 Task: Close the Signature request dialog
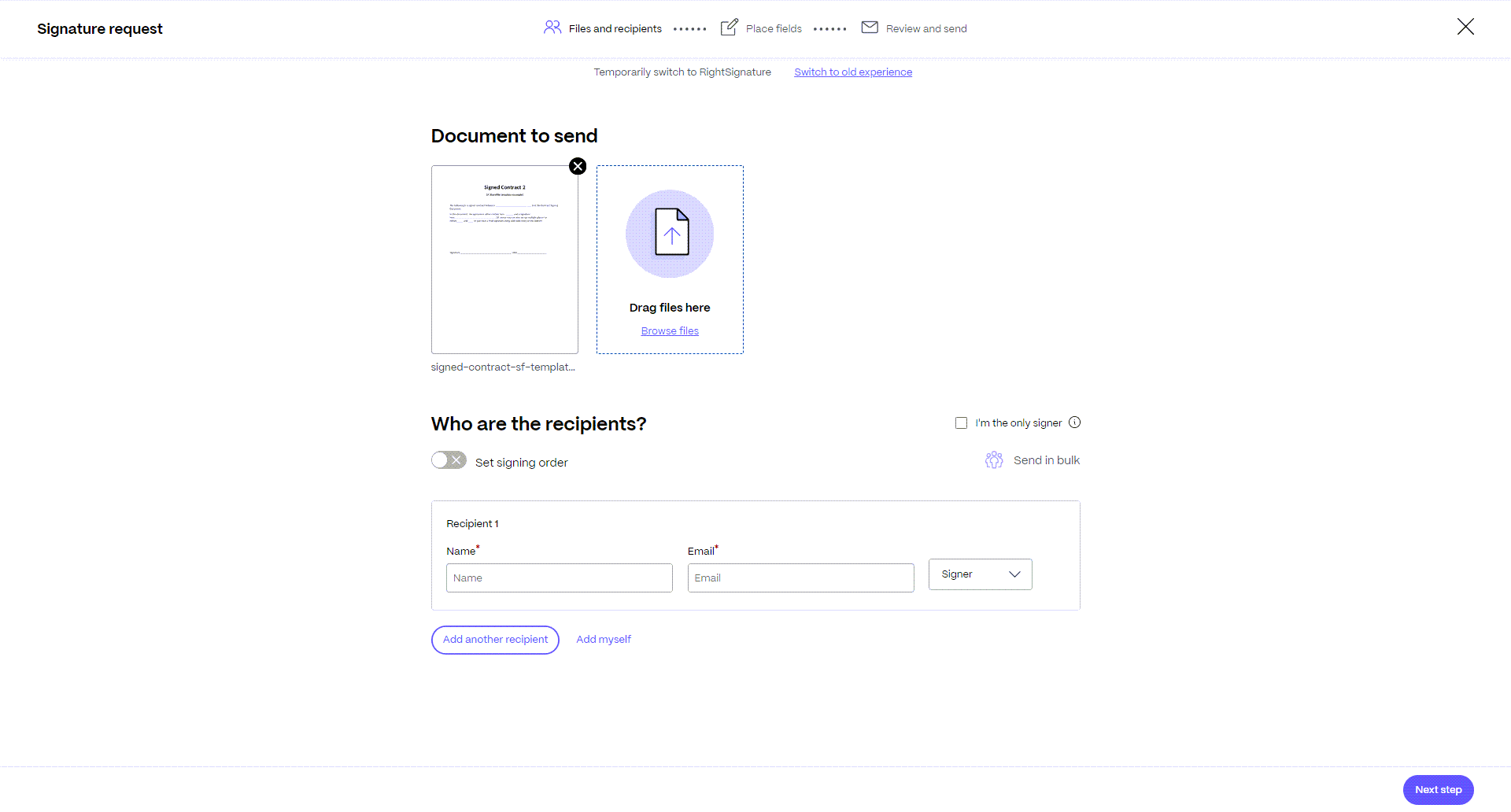point(1465,27)
